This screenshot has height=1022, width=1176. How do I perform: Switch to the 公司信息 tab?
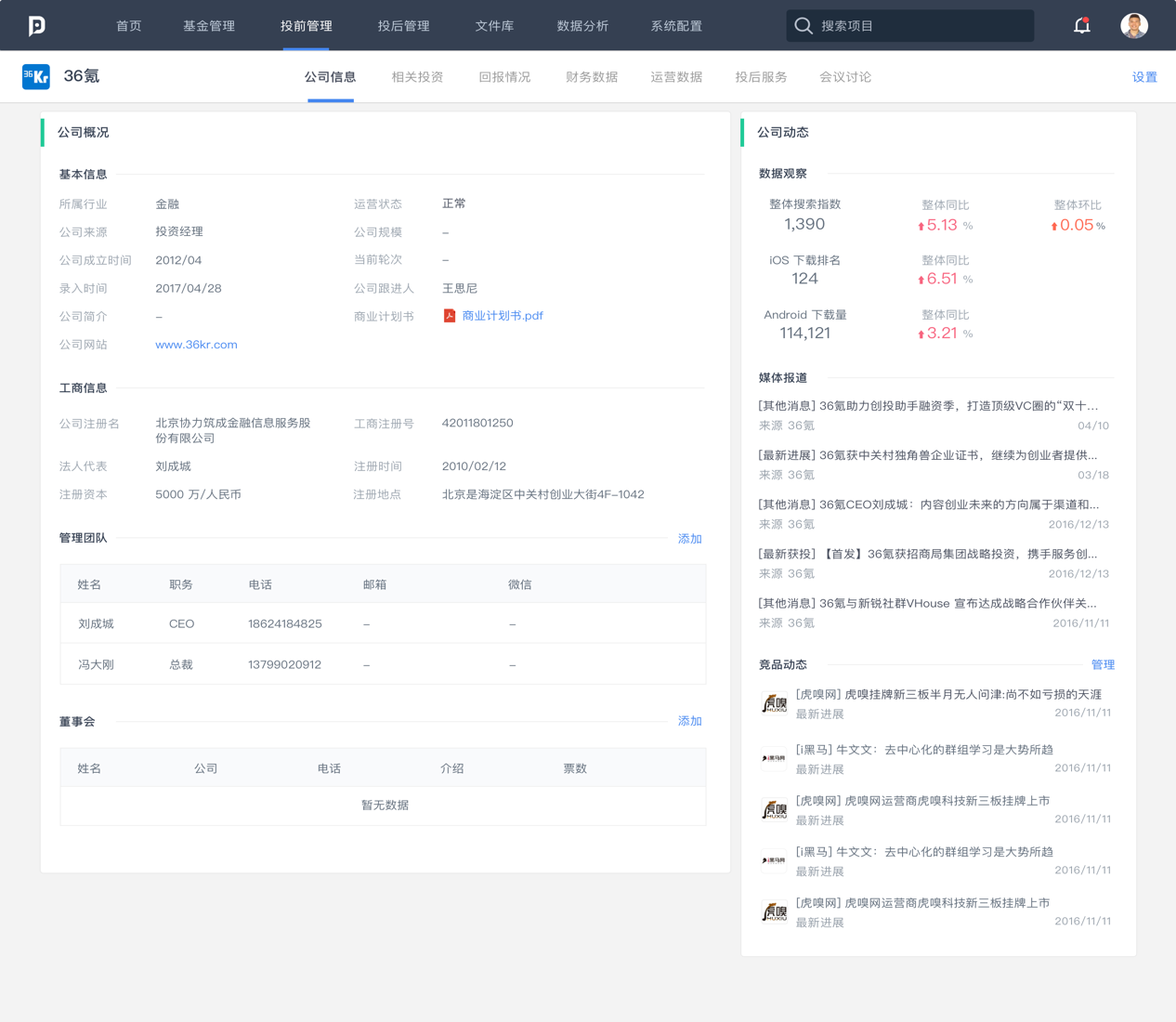click(331, 77)
